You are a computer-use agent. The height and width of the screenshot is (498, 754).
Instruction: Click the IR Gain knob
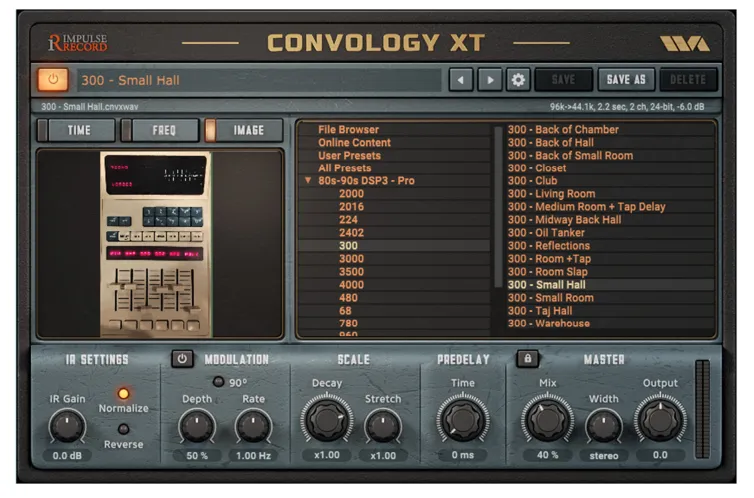(67, 426)
